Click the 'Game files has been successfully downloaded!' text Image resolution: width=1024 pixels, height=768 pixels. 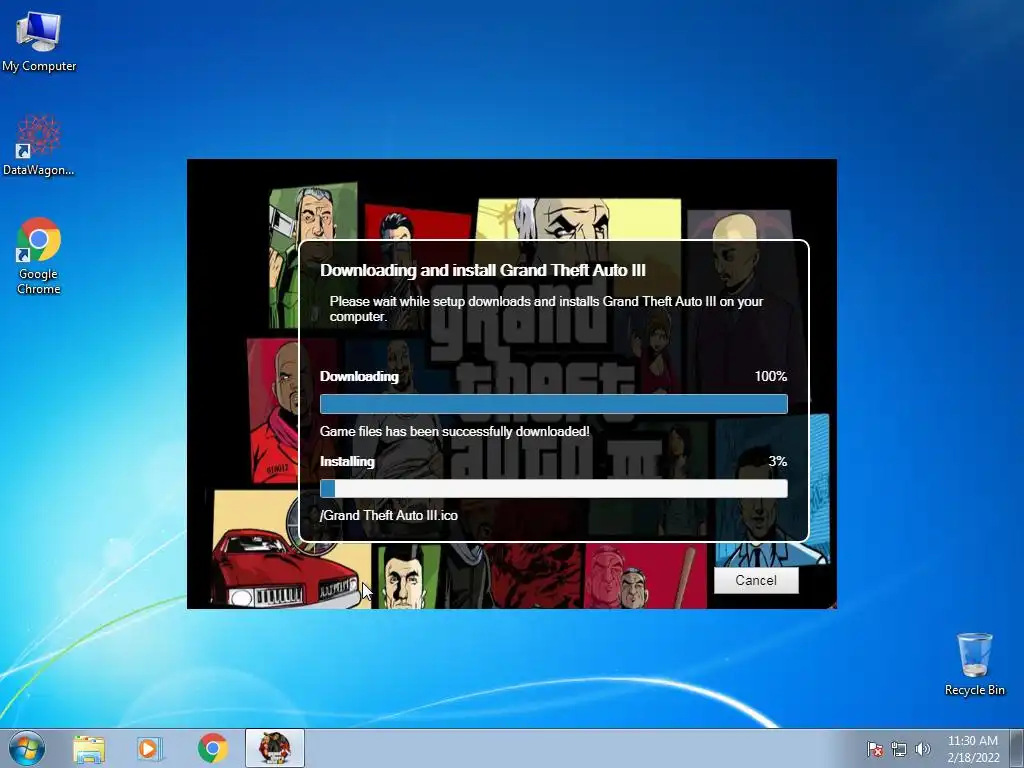(x=455, y=432)
